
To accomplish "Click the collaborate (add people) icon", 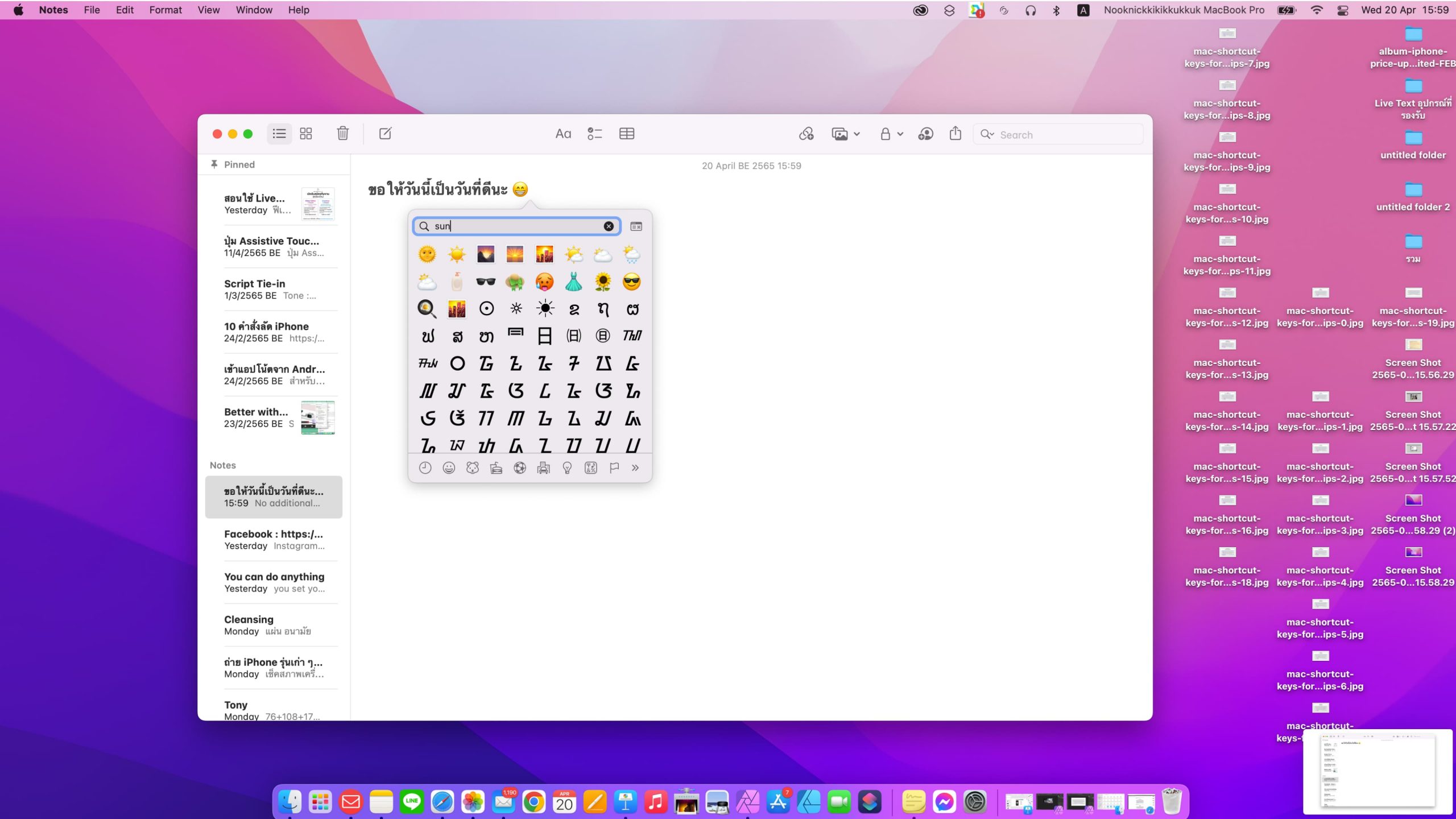I will pyautogui.click(x=925, y=134).
